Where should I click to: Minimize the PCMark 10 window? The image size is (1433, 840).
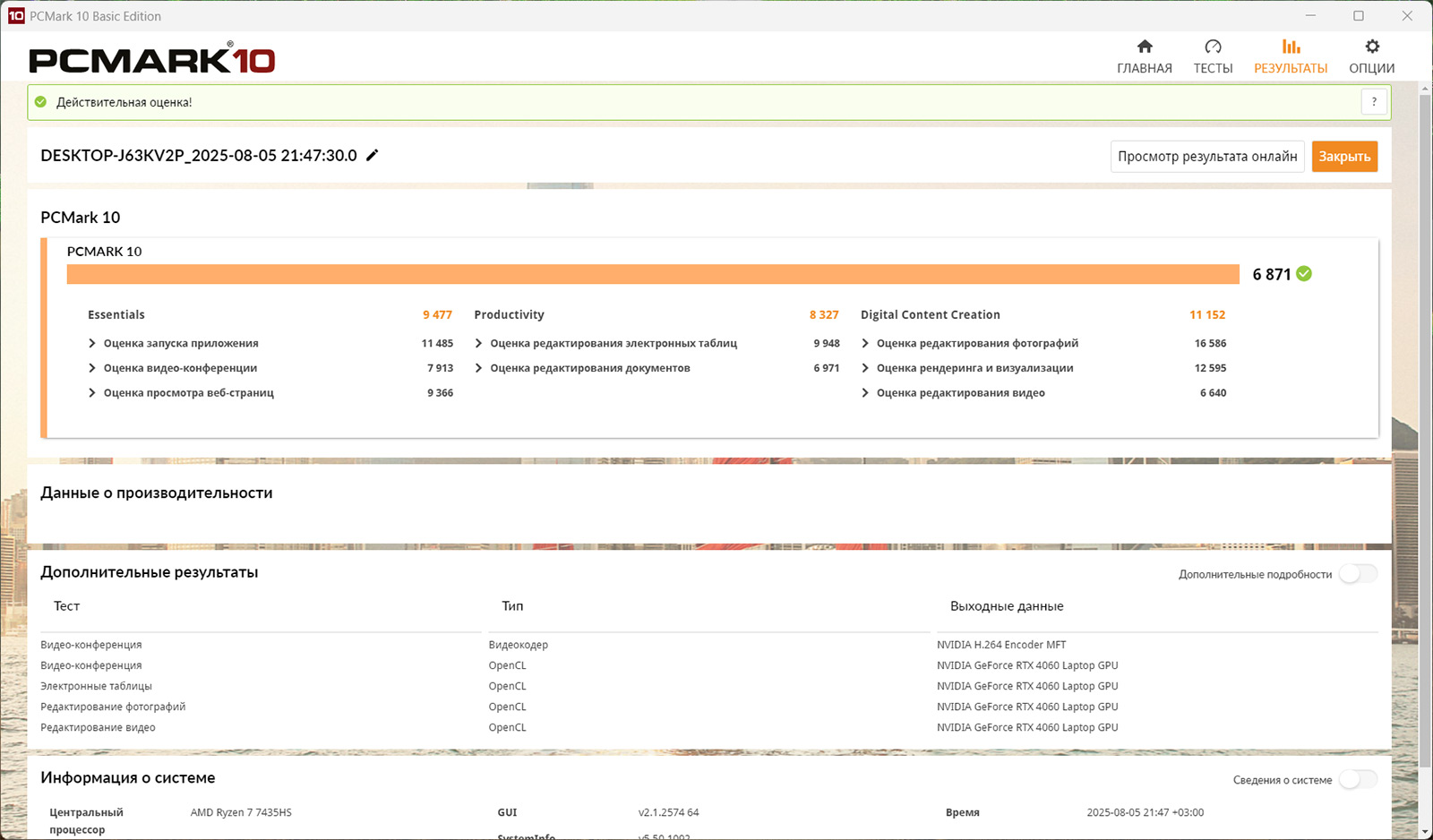tap(1311, 16)
